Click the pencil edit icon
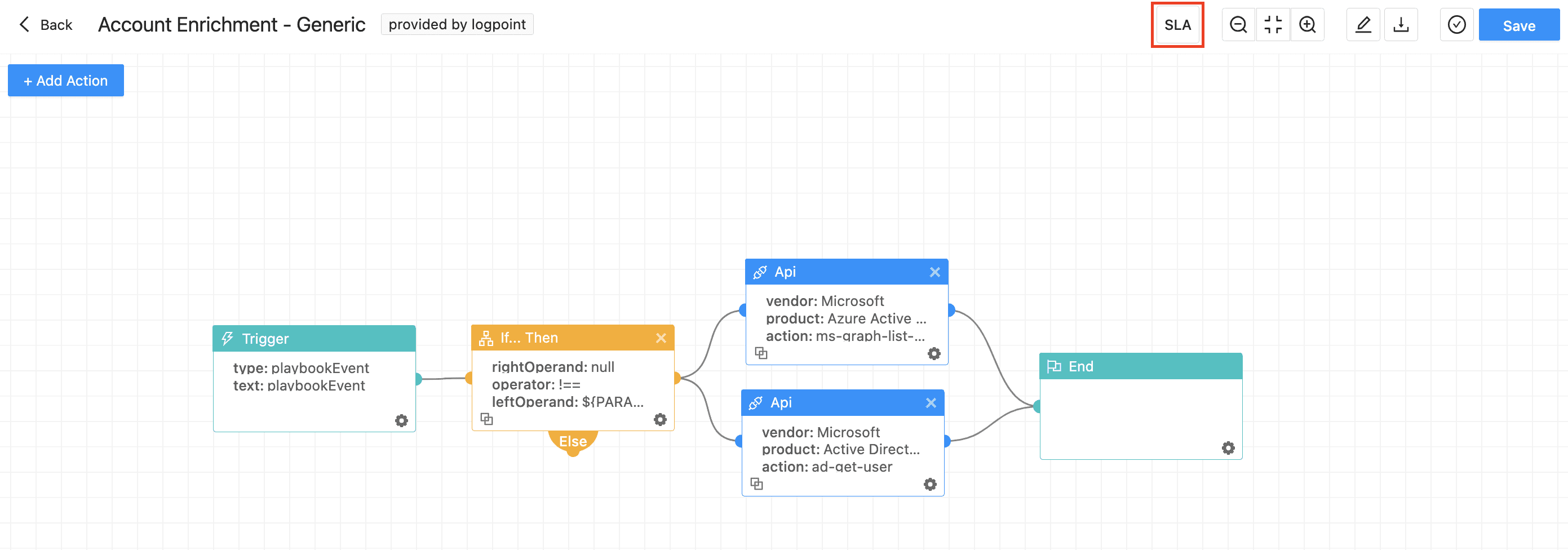Screen dimensions: 1568x550 1363,25
